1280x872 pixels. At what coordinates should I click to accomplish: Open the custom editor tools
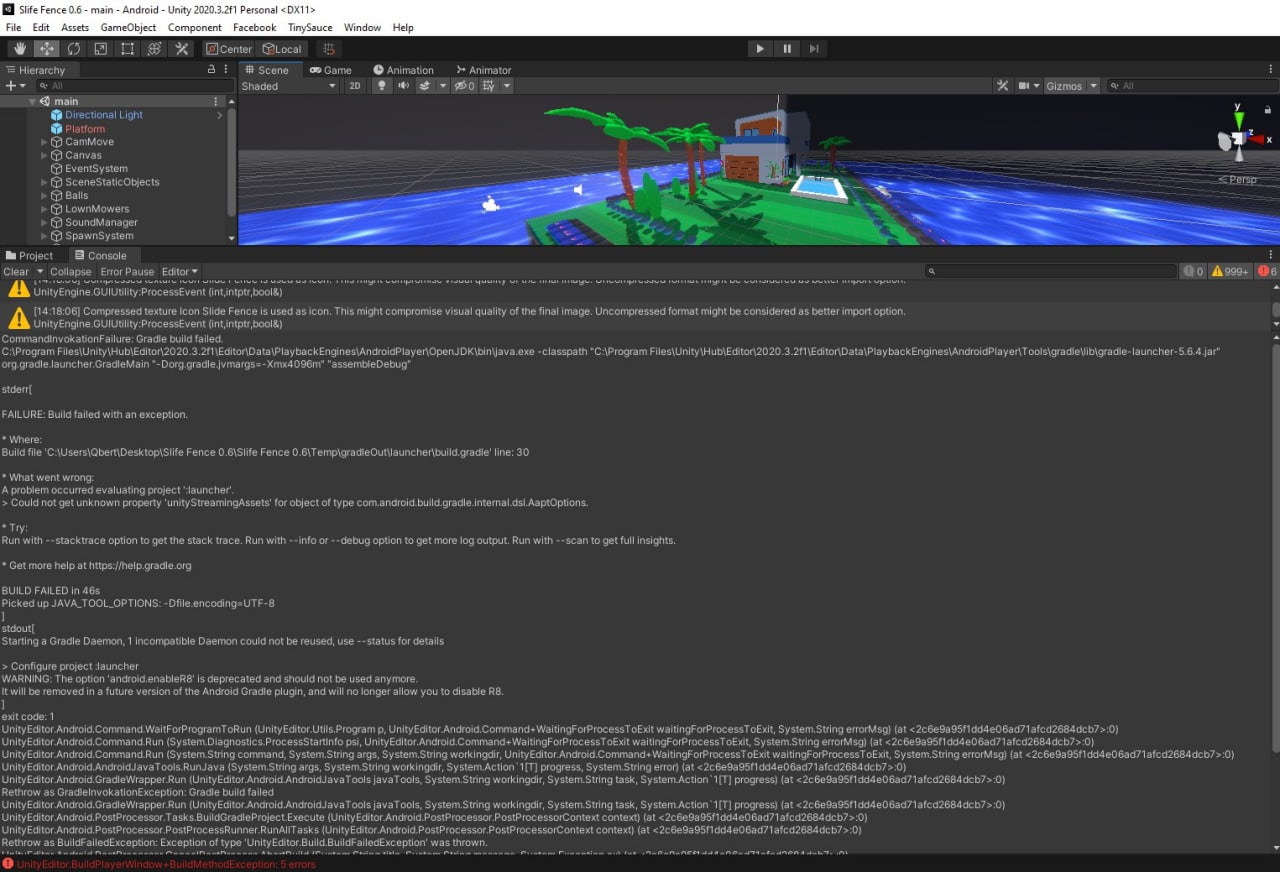[182, 49]
